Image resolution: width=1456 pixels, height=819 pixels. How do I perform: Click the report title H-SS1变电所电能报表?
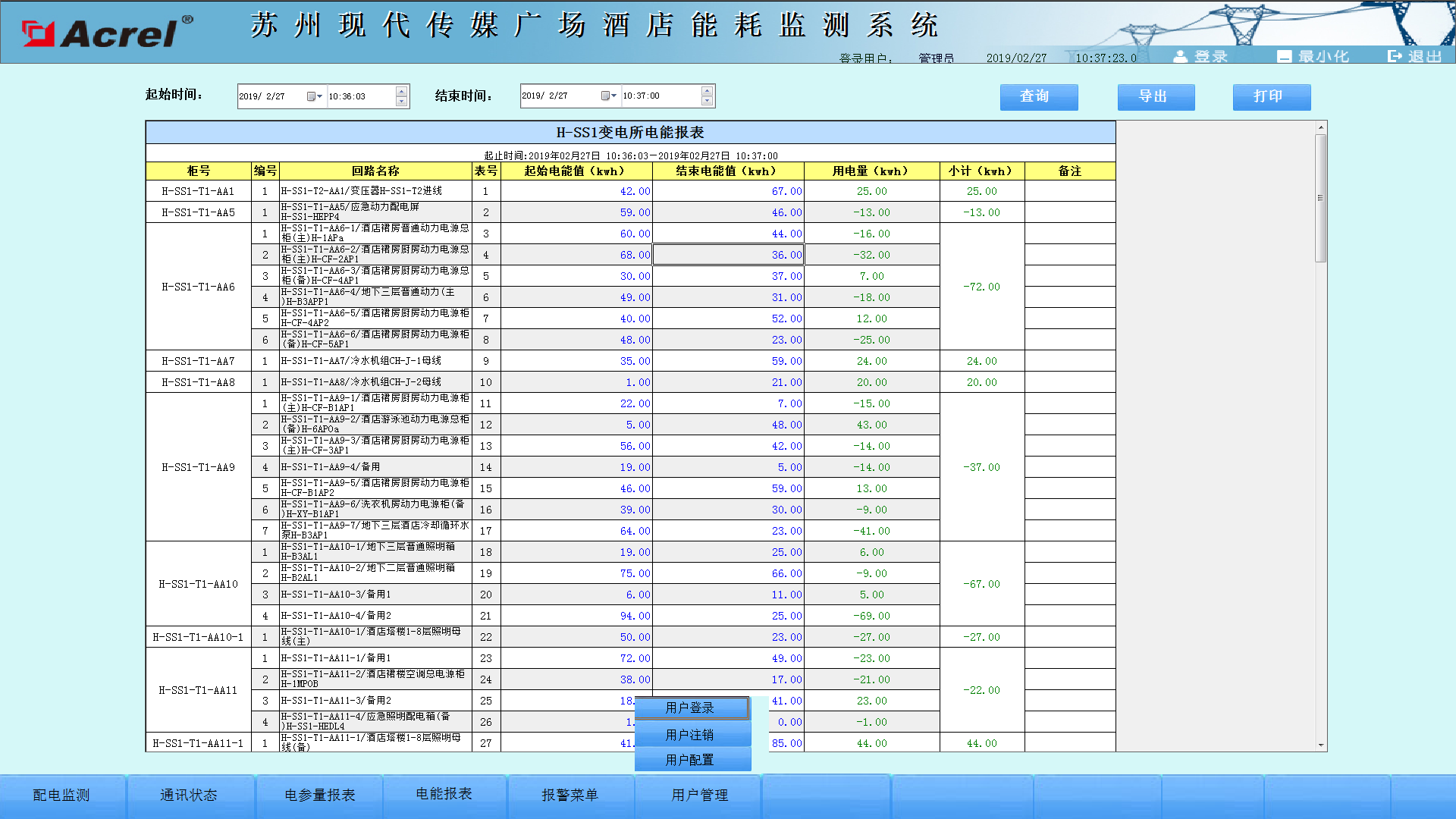(630, 133)
